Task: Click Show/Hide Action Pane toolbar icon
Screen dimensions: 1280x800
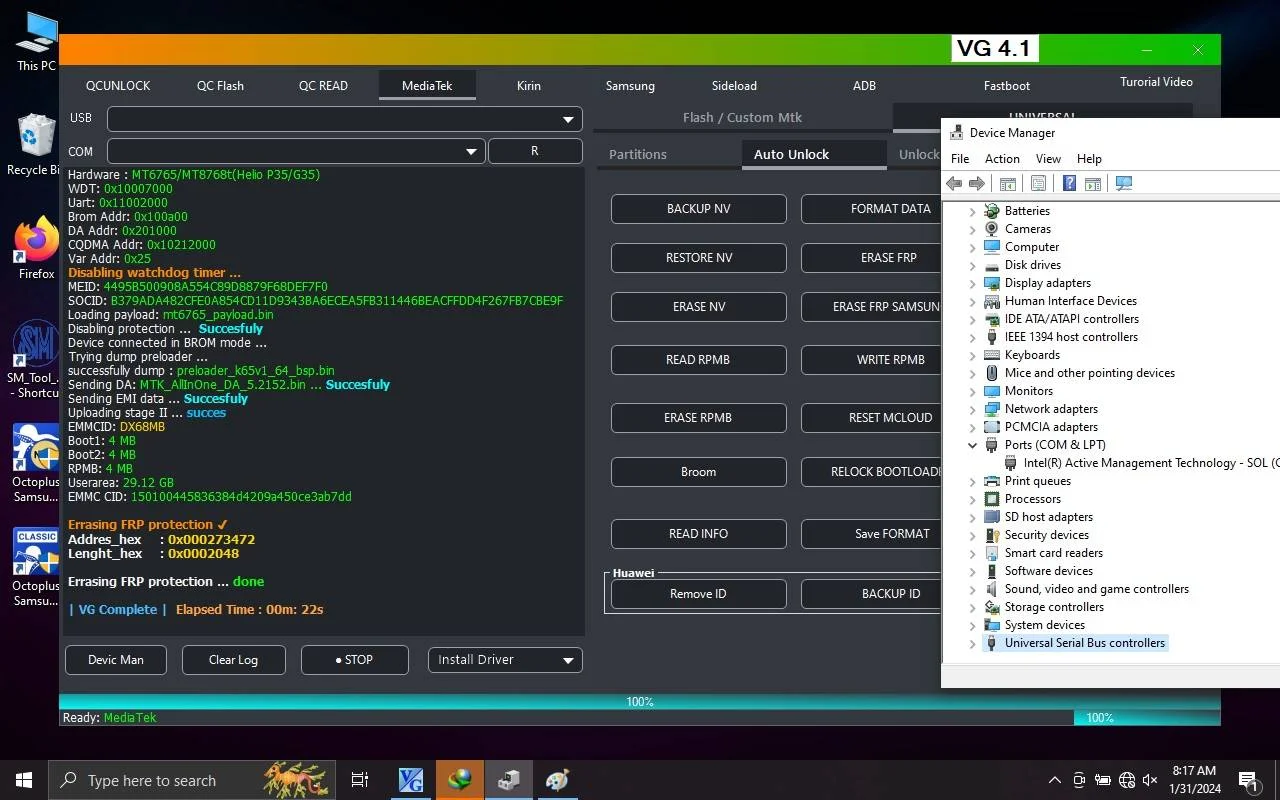Action: (1093, 183)
